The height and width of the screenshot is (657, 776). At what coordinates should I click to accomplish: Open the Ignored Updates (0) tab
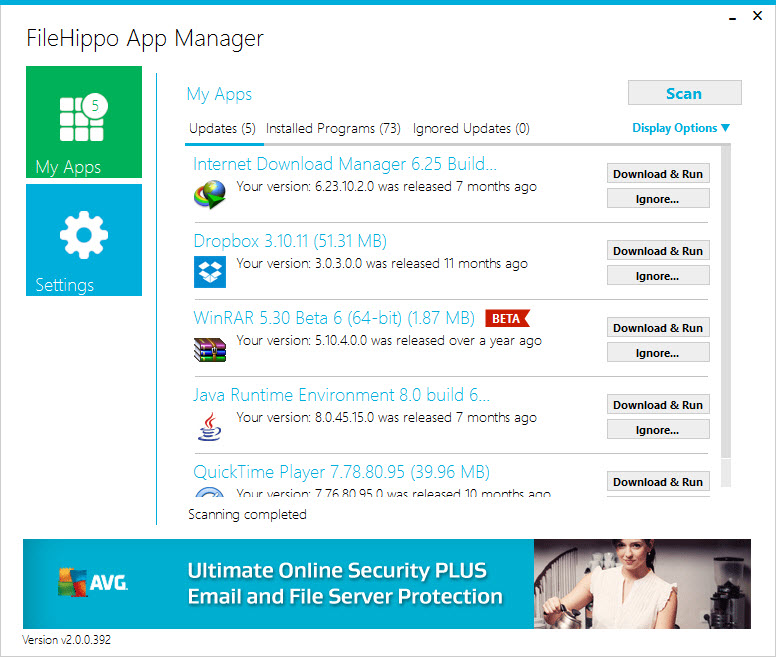click(471, 129)
